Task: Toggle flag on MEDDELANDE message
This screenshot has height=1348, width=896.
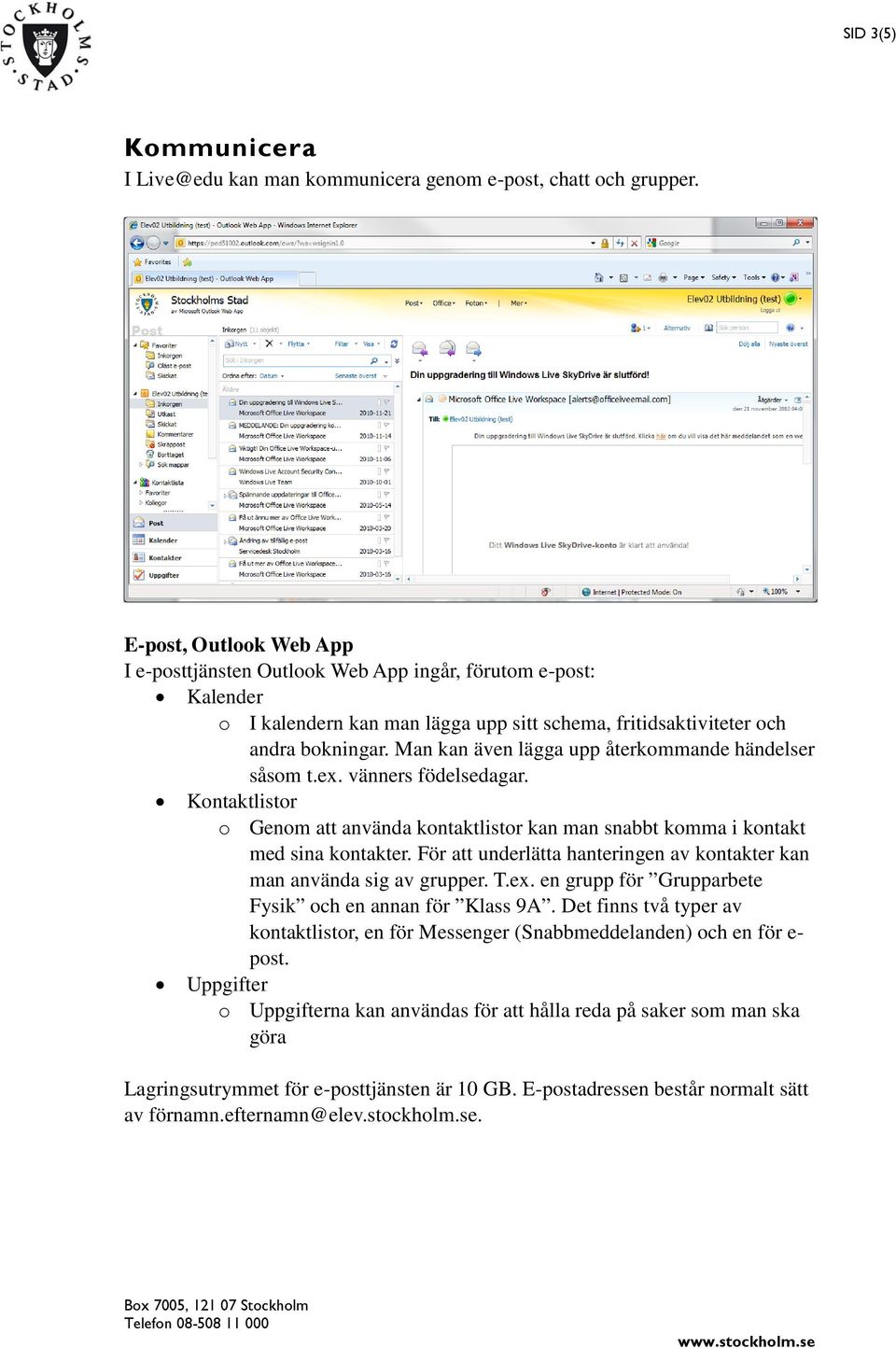Action: click(x=387, y=426)
